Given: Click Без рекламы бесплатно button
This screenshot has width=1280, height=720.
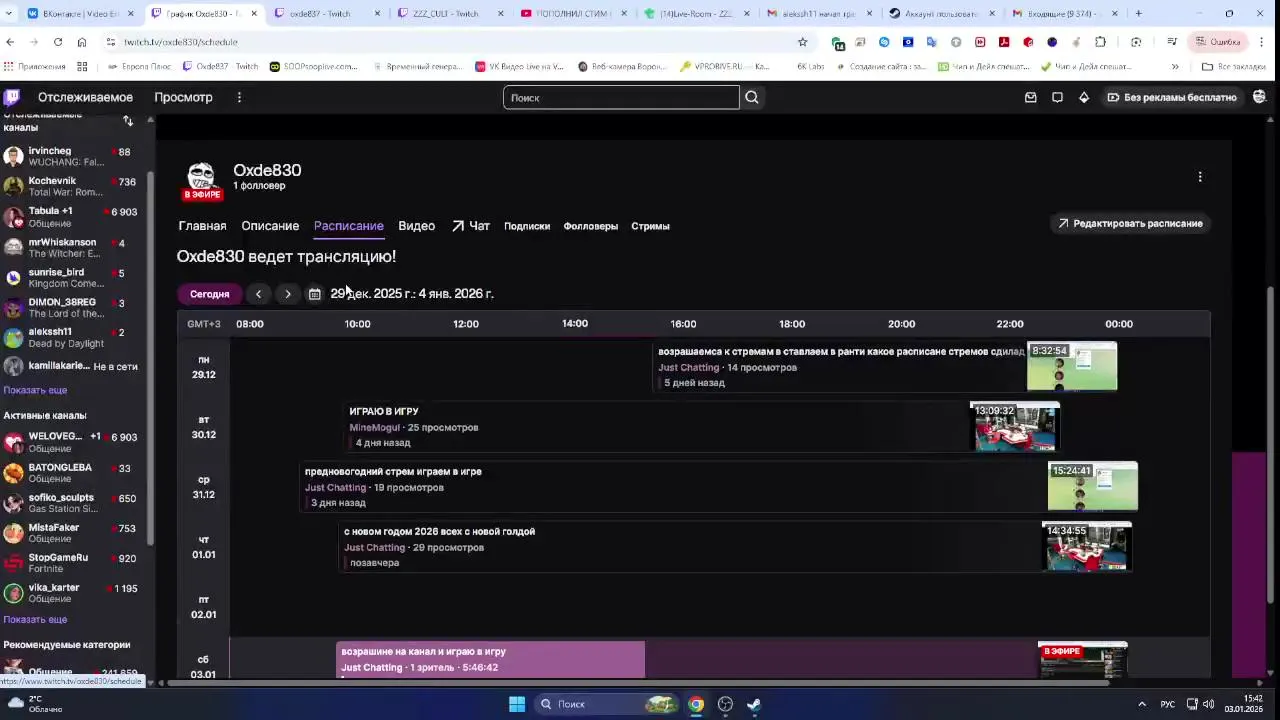Looking at the screenshot, I should coord(1172,97).
